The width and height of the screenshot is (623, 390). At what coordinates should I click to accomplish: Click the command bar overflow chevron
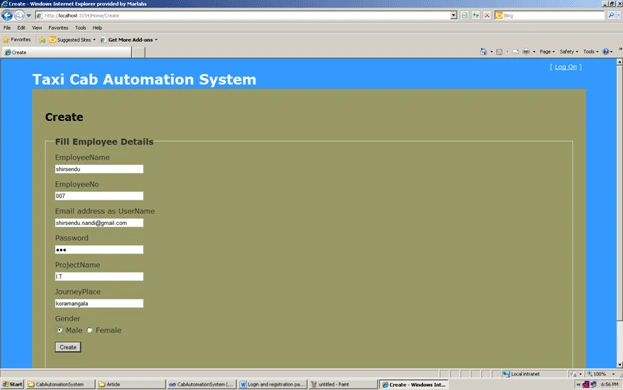pos(620,49)
